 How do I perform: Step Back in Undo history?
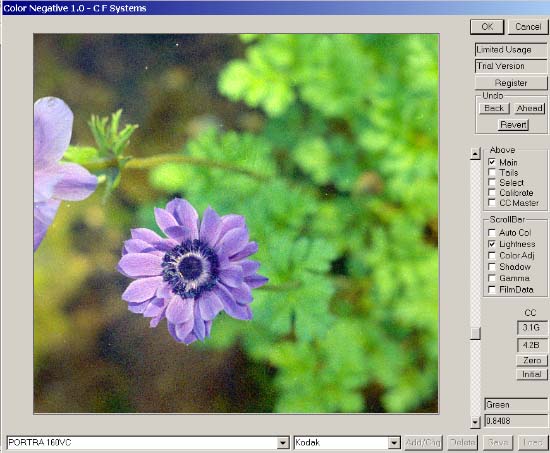[494, 108]
